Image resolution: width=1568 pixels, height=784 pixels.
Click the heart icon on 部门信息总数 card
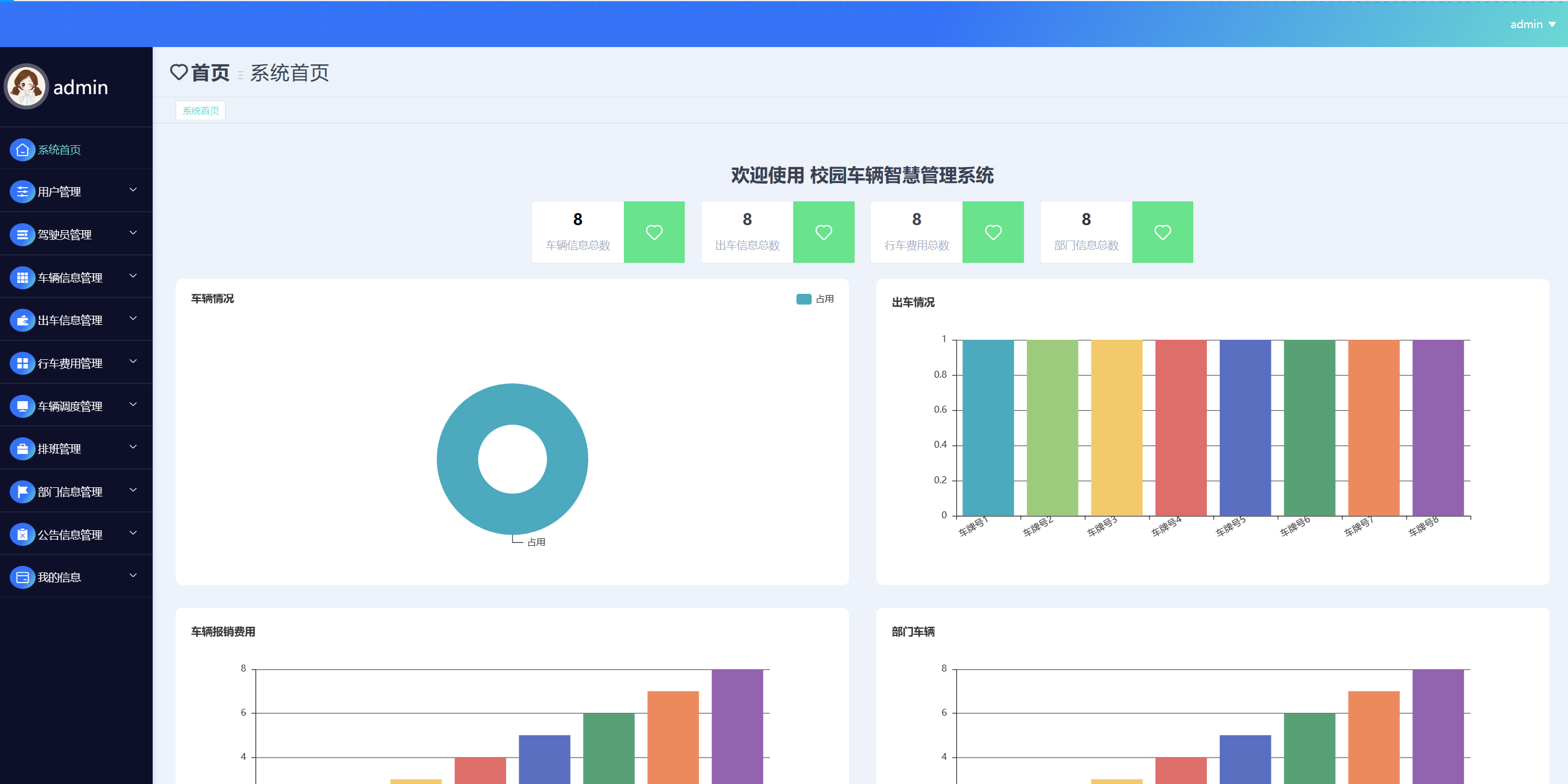pos(1162,232)
